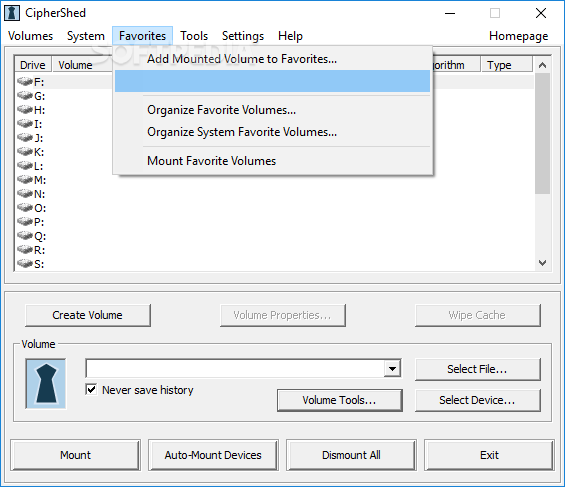Select the O: drive icon
Screen dimensions: 565x487
25,208
